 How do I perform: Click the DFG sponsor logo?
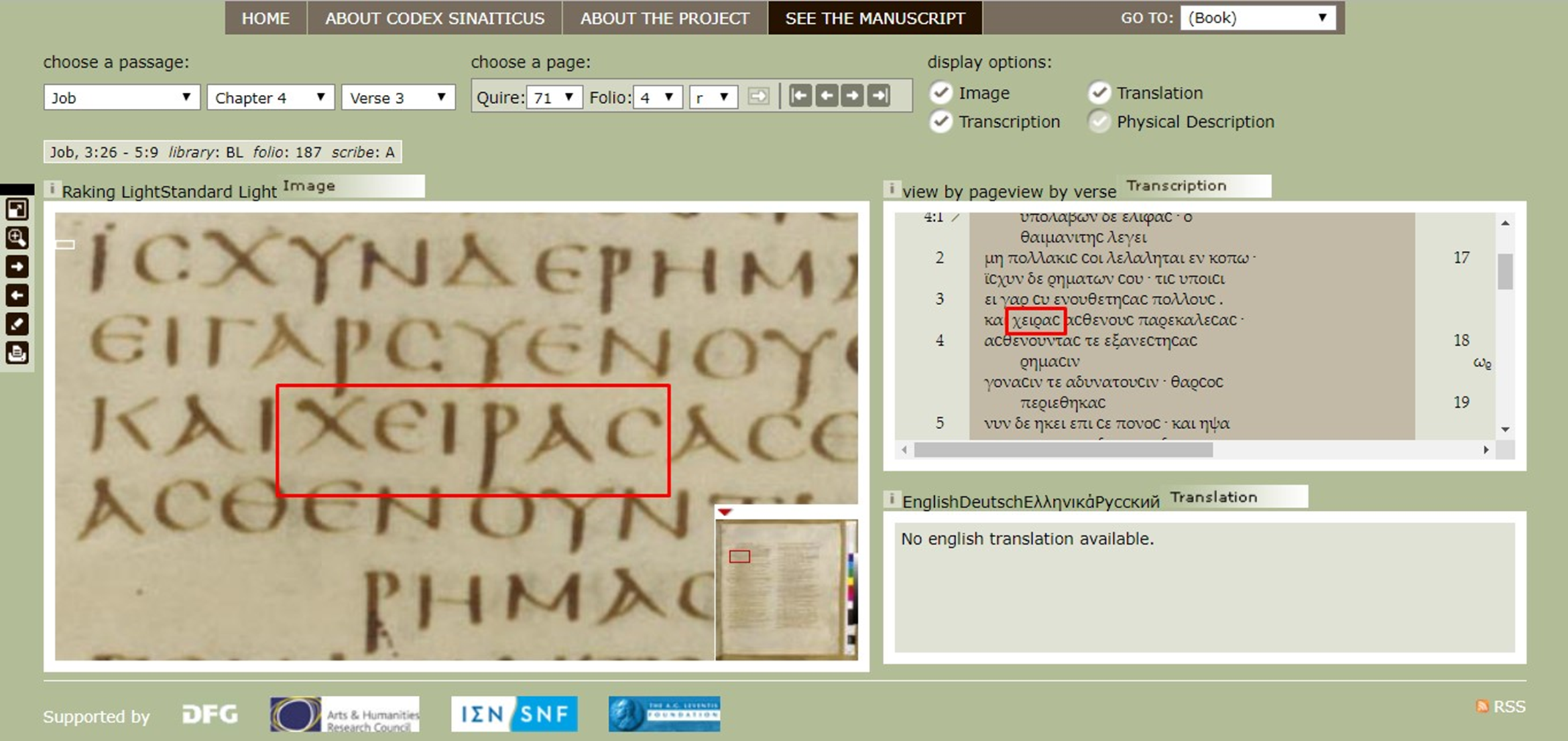click(210, 714)
